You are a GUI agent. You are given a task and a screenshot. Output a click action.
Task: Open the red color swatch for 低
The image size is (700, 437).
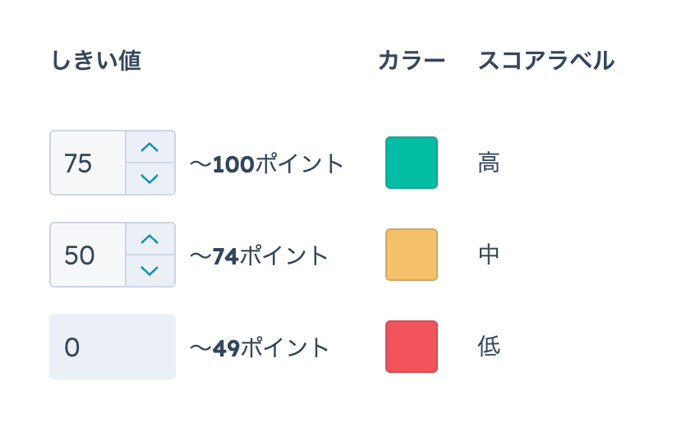pos(411,347)
